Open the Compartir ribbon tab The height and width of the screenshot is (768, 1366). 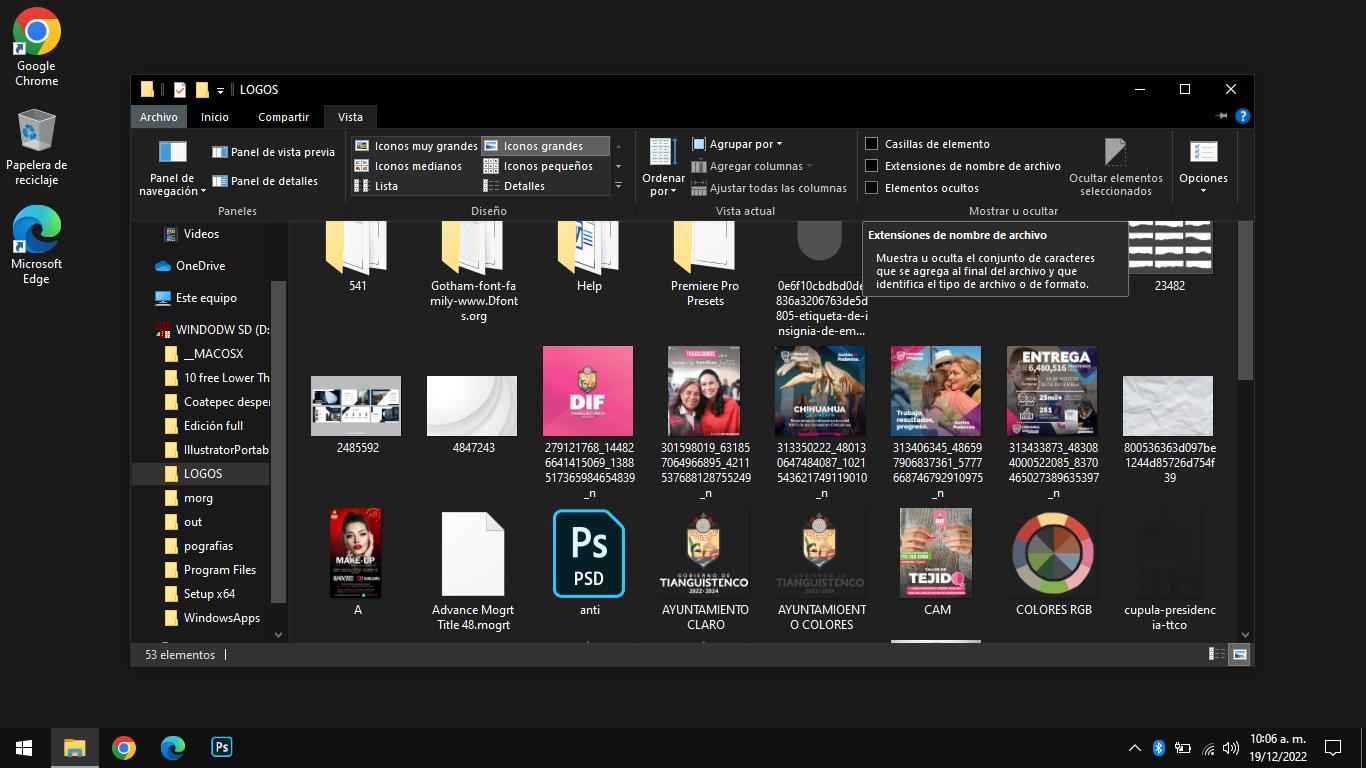click(283, 117)
